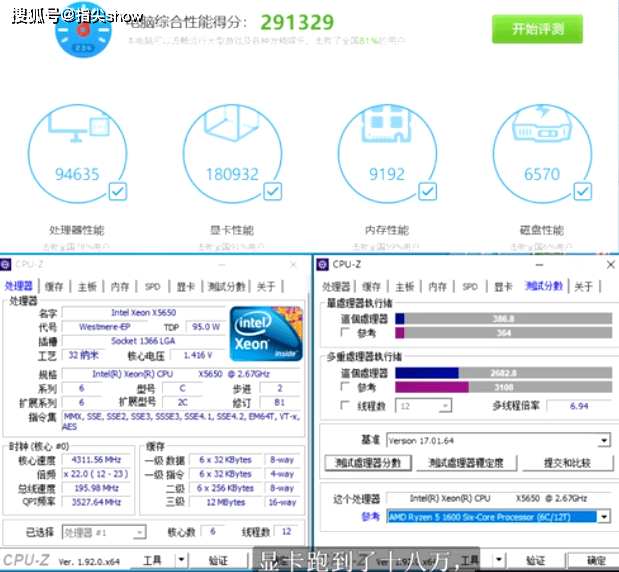Select 测试分数 tab in left CPU-Z window
The height and width of the screenshot is (572, 619).
click(226, 287)
